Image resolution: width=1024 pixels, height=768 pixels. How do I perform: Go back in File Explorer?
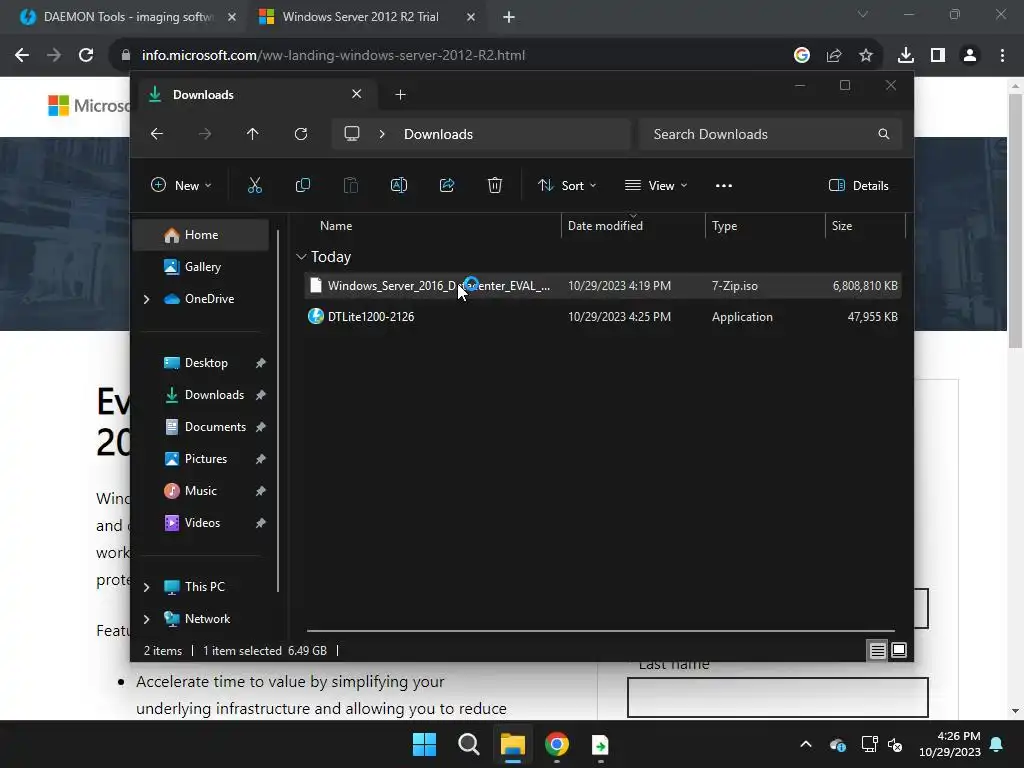coord(157,134)
